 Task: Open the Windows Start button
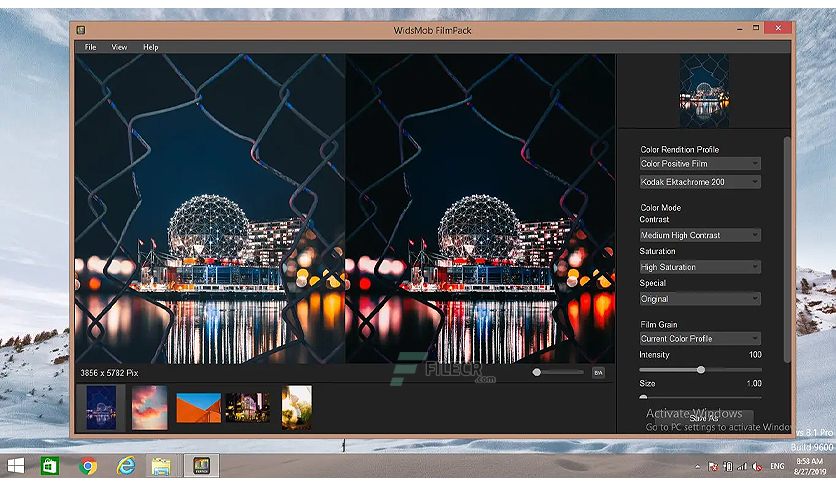coord(15,466)
